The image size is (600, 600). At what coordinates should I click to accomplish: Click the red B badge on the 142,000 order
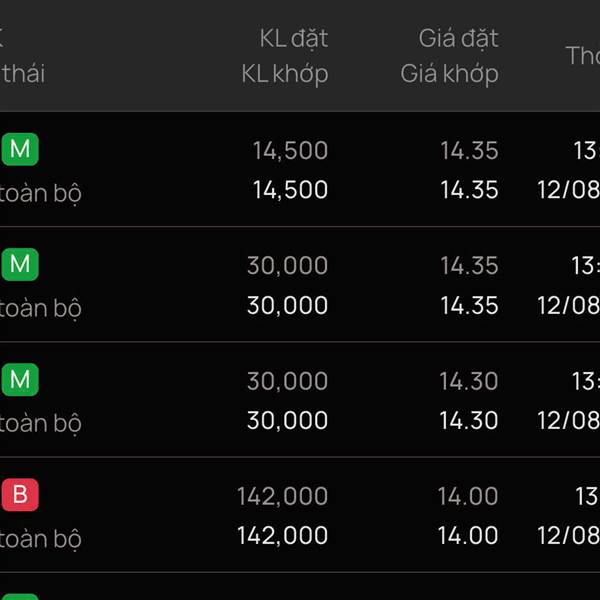tap(20, 495)
